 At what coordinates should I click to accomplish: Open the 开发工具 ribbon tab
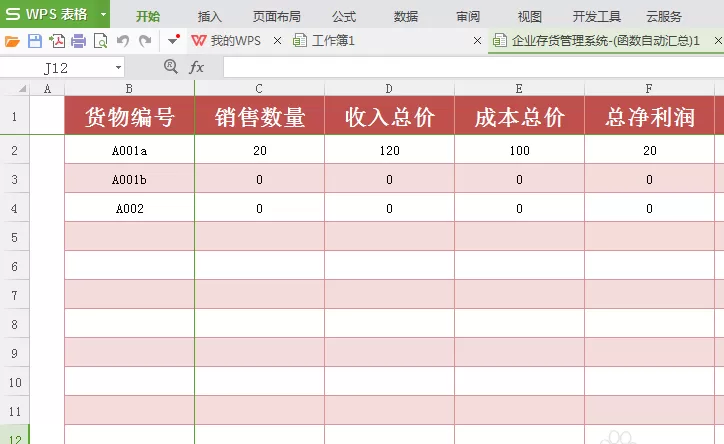click(597, 17)
